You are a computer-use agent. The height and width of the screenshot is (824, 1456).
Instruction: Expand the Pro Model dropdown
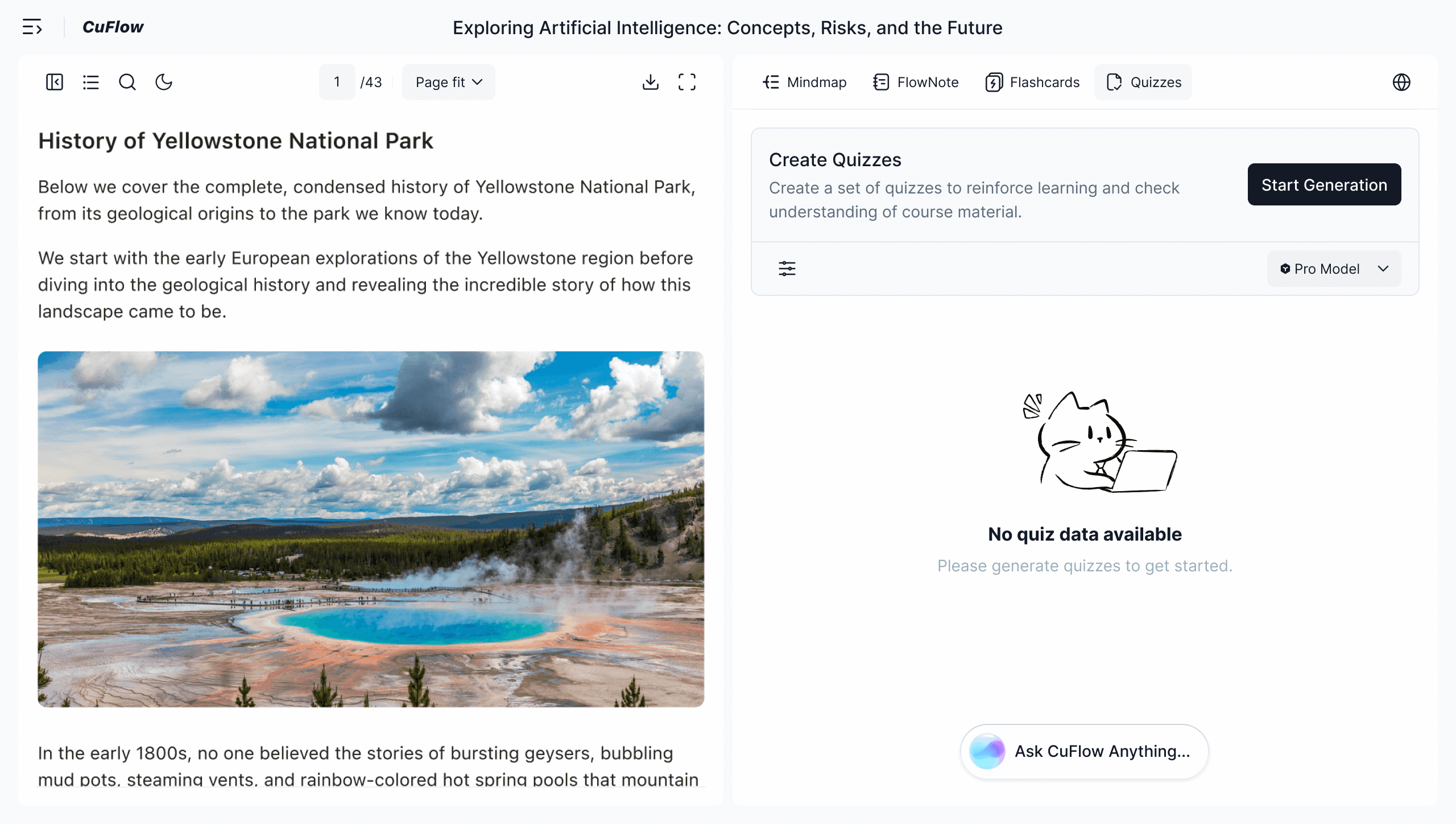point(1334,269)
